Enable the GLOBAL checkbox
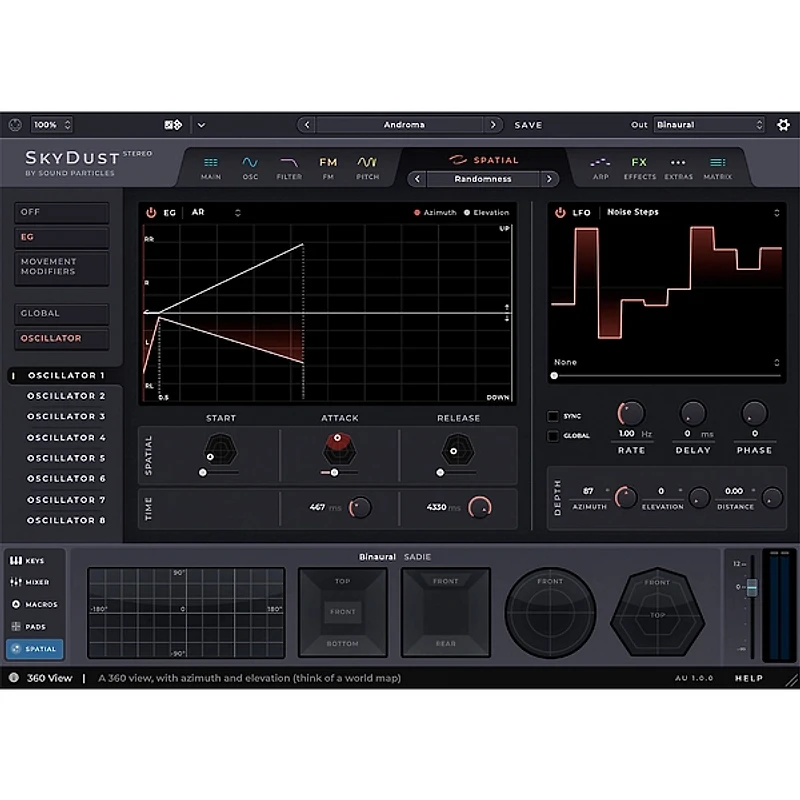The width and height of the screenshot is (800, 800). pyautogui.click(x=553, y=436)
